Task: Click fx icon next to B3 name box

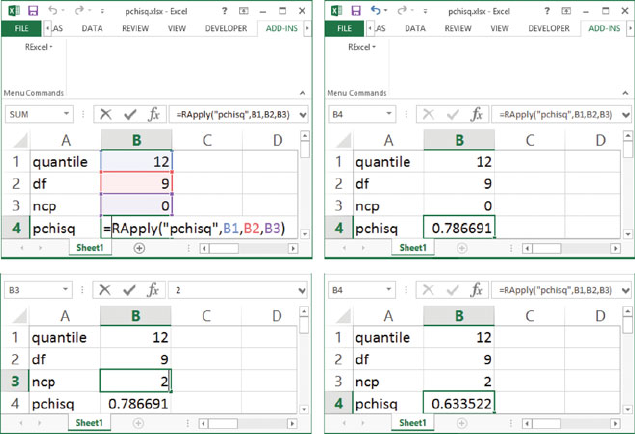Action: [x=153, y=290]
